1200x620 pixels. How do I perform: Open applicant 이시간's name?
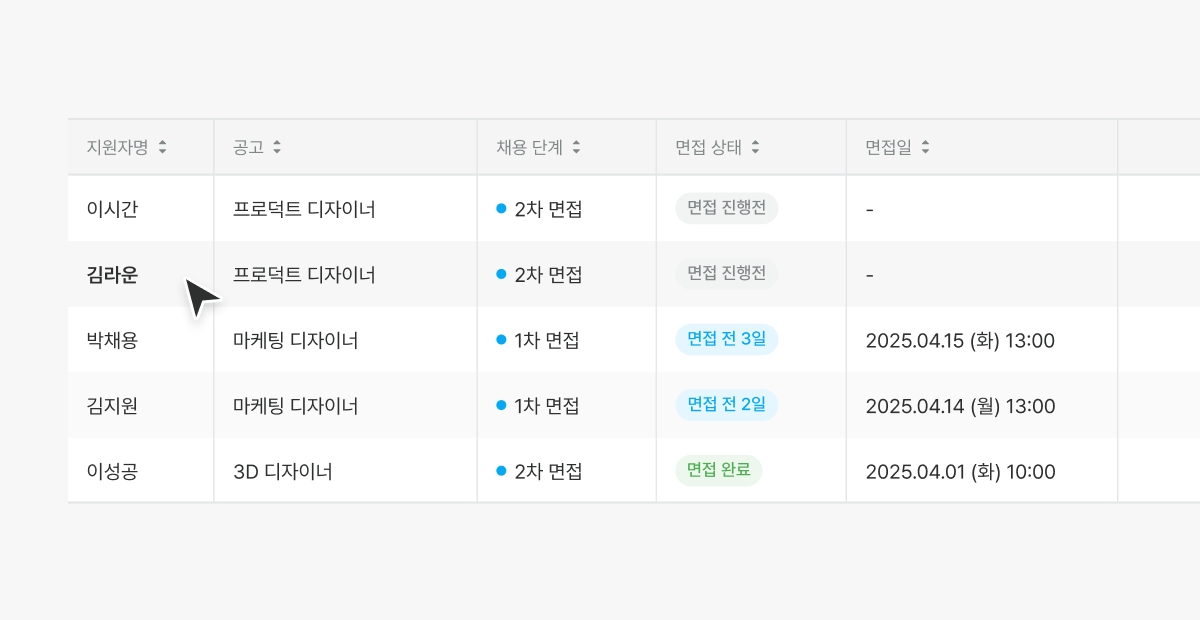[112, 209]
